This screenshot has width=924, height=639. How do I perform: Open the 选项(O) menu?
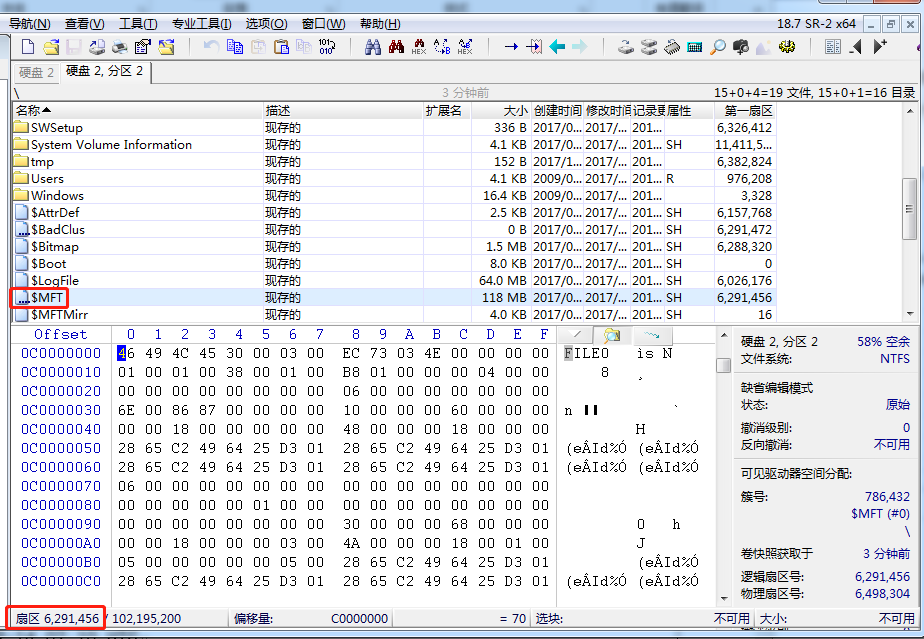pos(266,24)
